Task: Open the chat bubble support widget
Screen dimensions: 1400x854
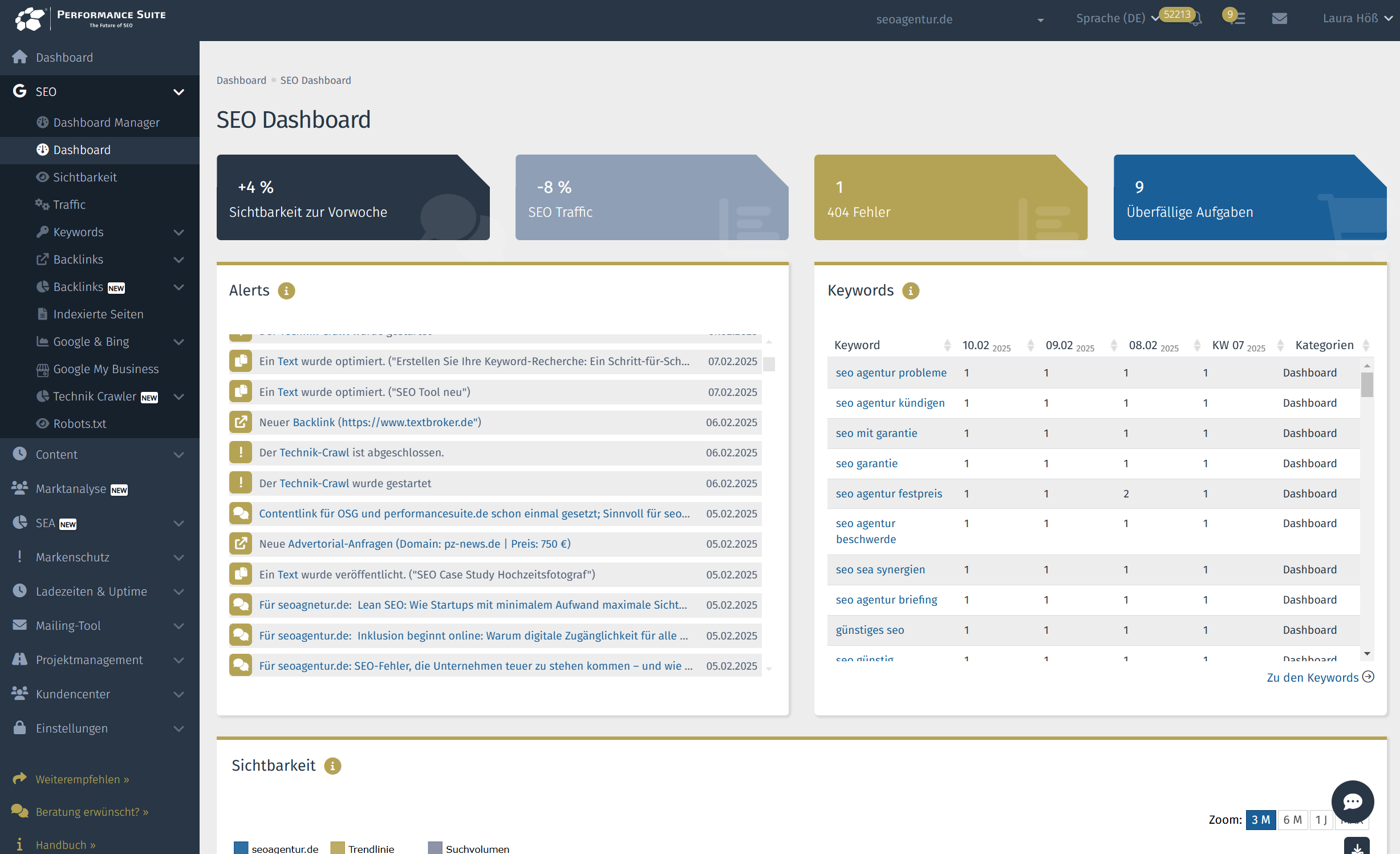Action: [x=1352, y=802]
